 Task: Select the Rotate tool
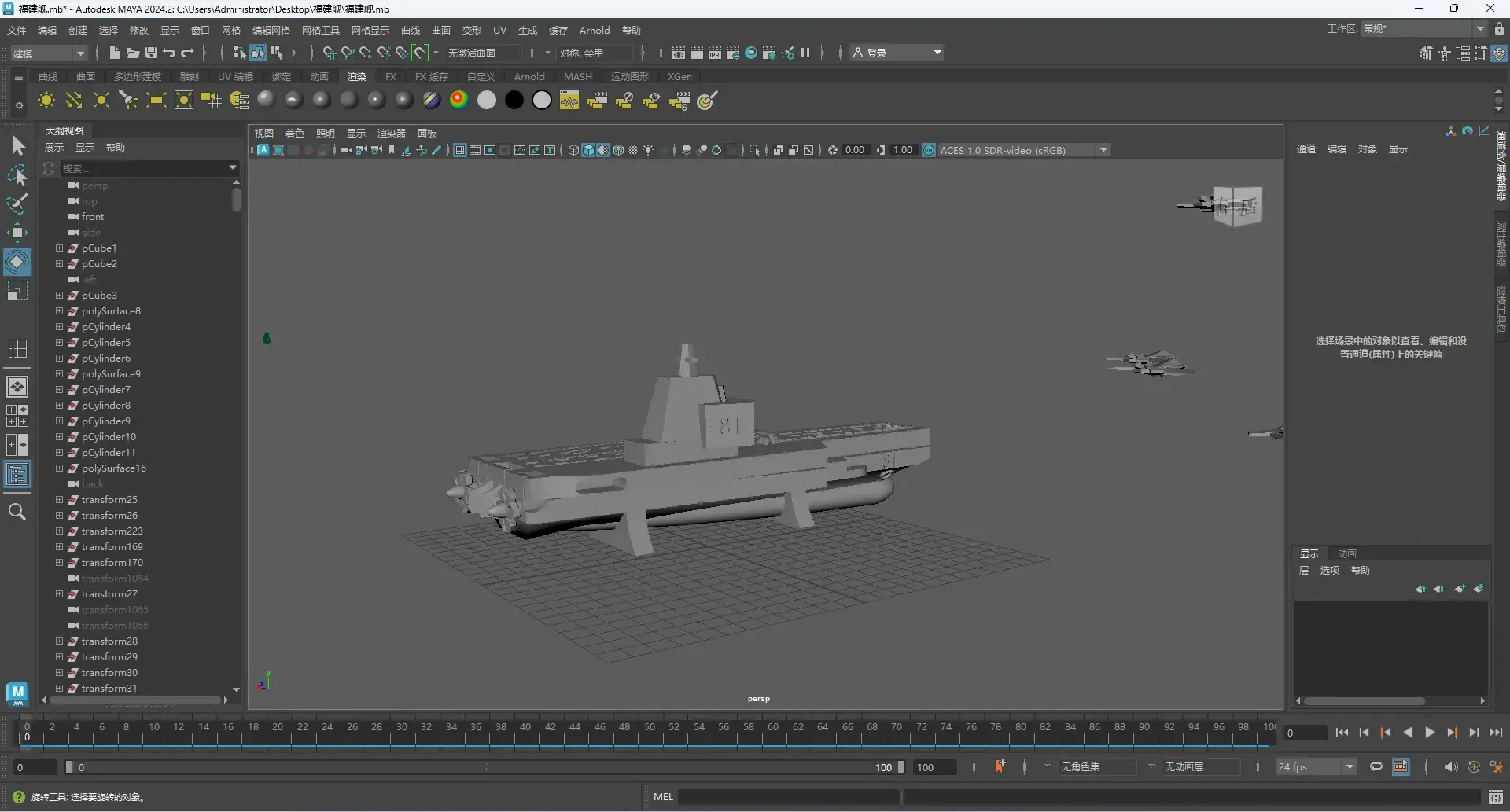tap(17, 262)
